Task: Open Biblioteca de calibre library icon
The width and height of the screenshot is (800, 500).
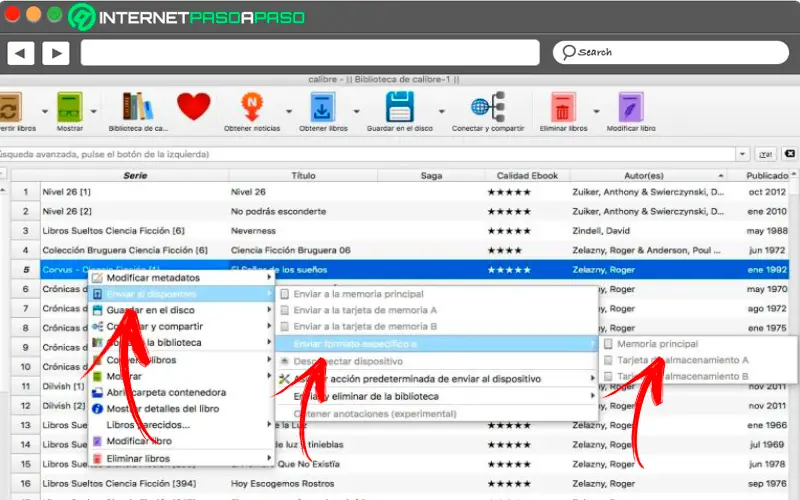Action: pyautogui.click(x=137, y=107)
